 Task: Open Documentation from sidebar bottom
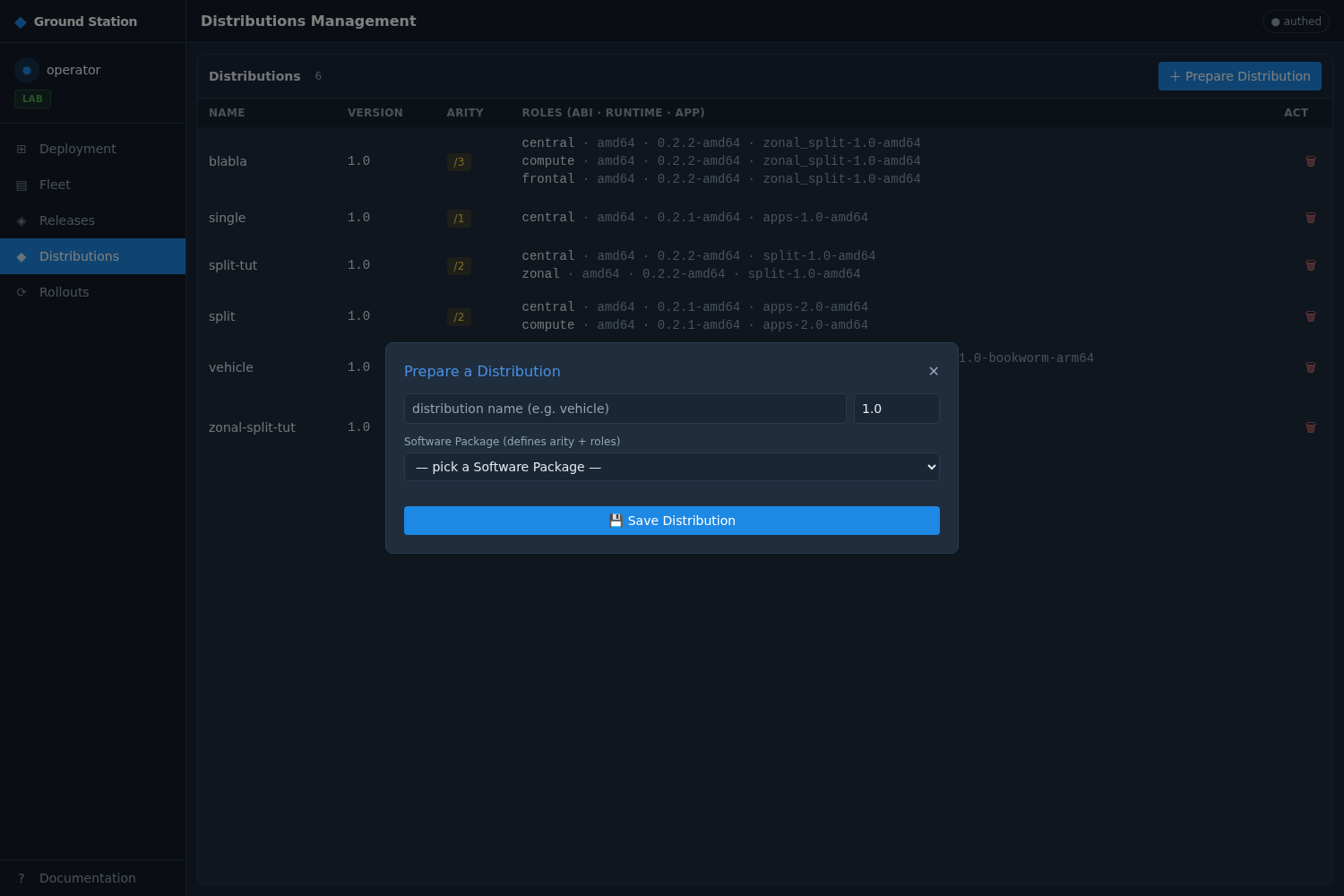[x=92, y=878]
